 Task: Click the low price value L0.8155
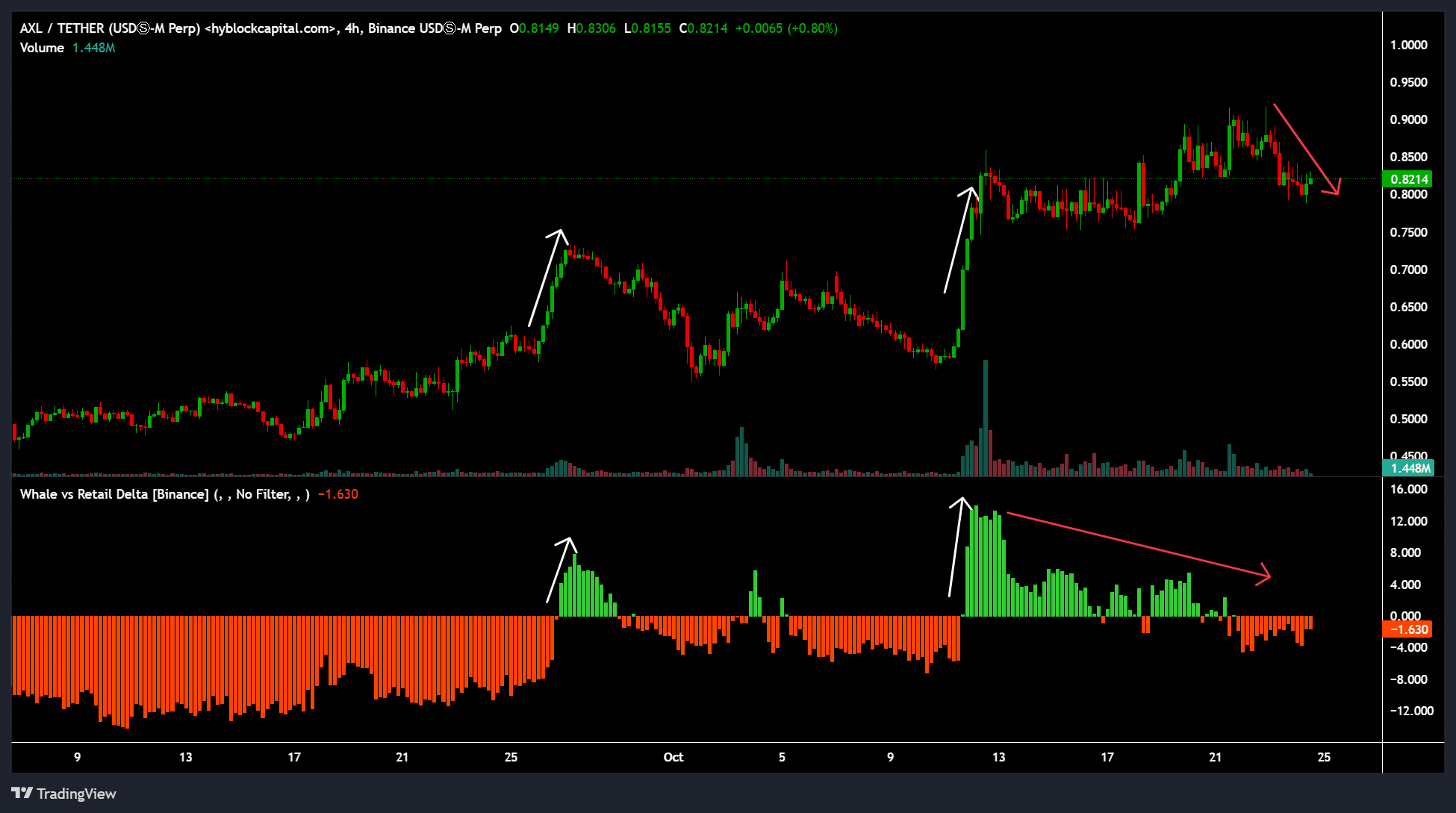[647, 28]
